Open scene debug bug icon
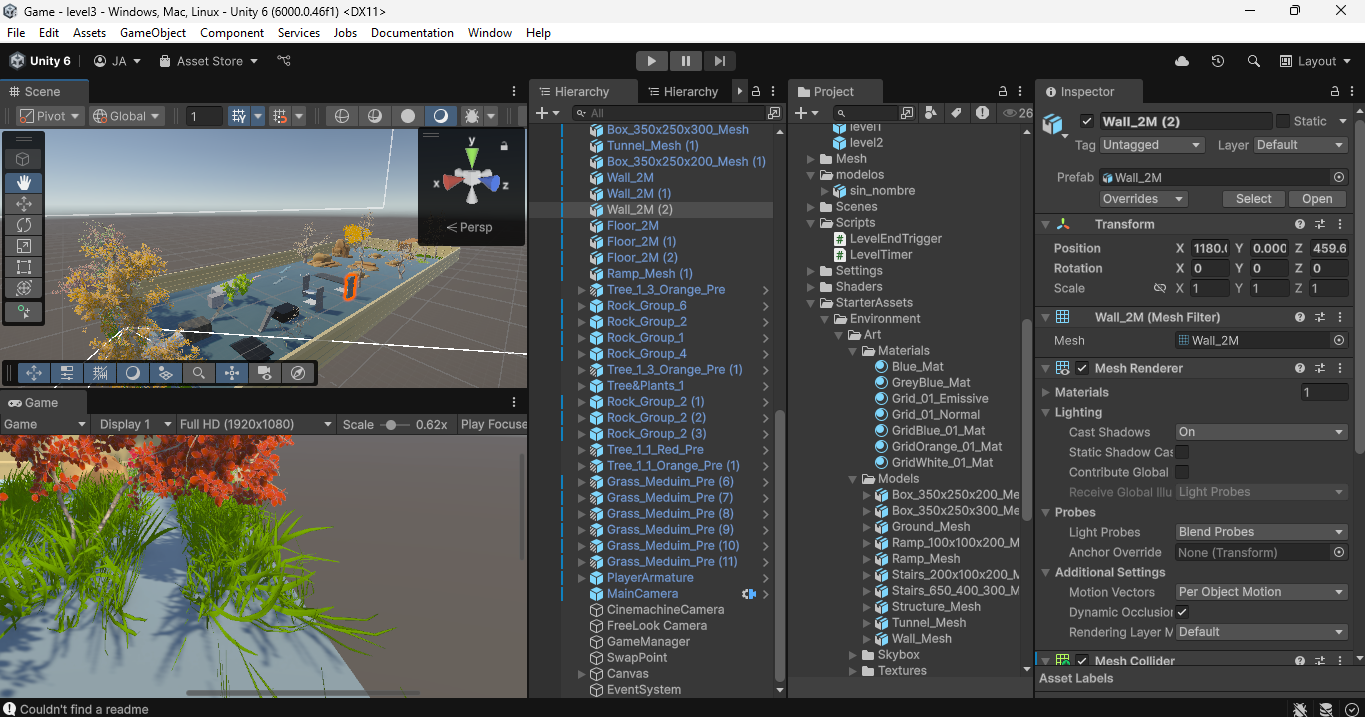Image resolution: width=1365 pixels, height=717 pixels. [473, 116]
